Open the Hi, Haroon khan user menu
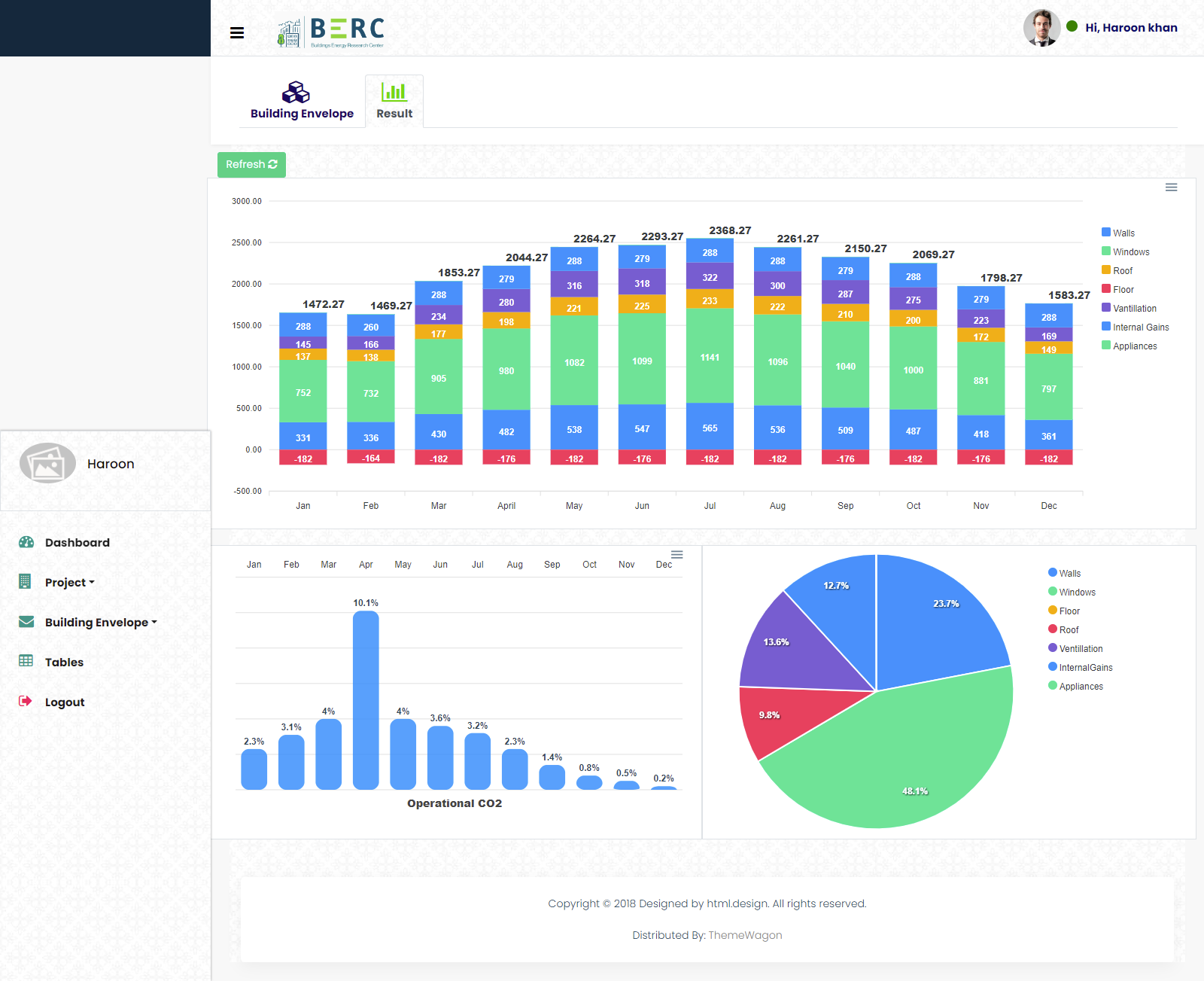This screenshot has height=981, width=1204. point(1130,28)
